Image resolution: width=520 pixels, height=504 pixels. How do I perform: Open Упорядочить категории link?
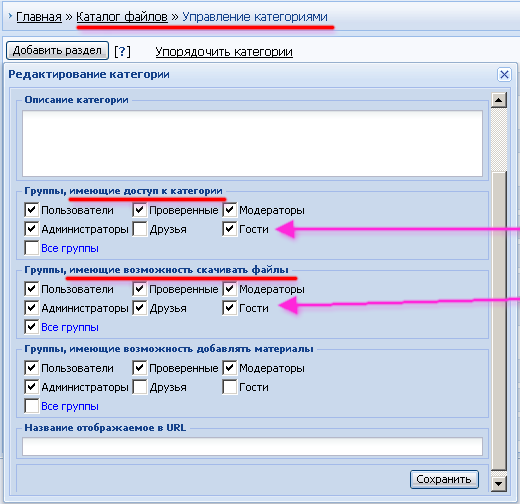pyautogui.click(x=224, y=52)
